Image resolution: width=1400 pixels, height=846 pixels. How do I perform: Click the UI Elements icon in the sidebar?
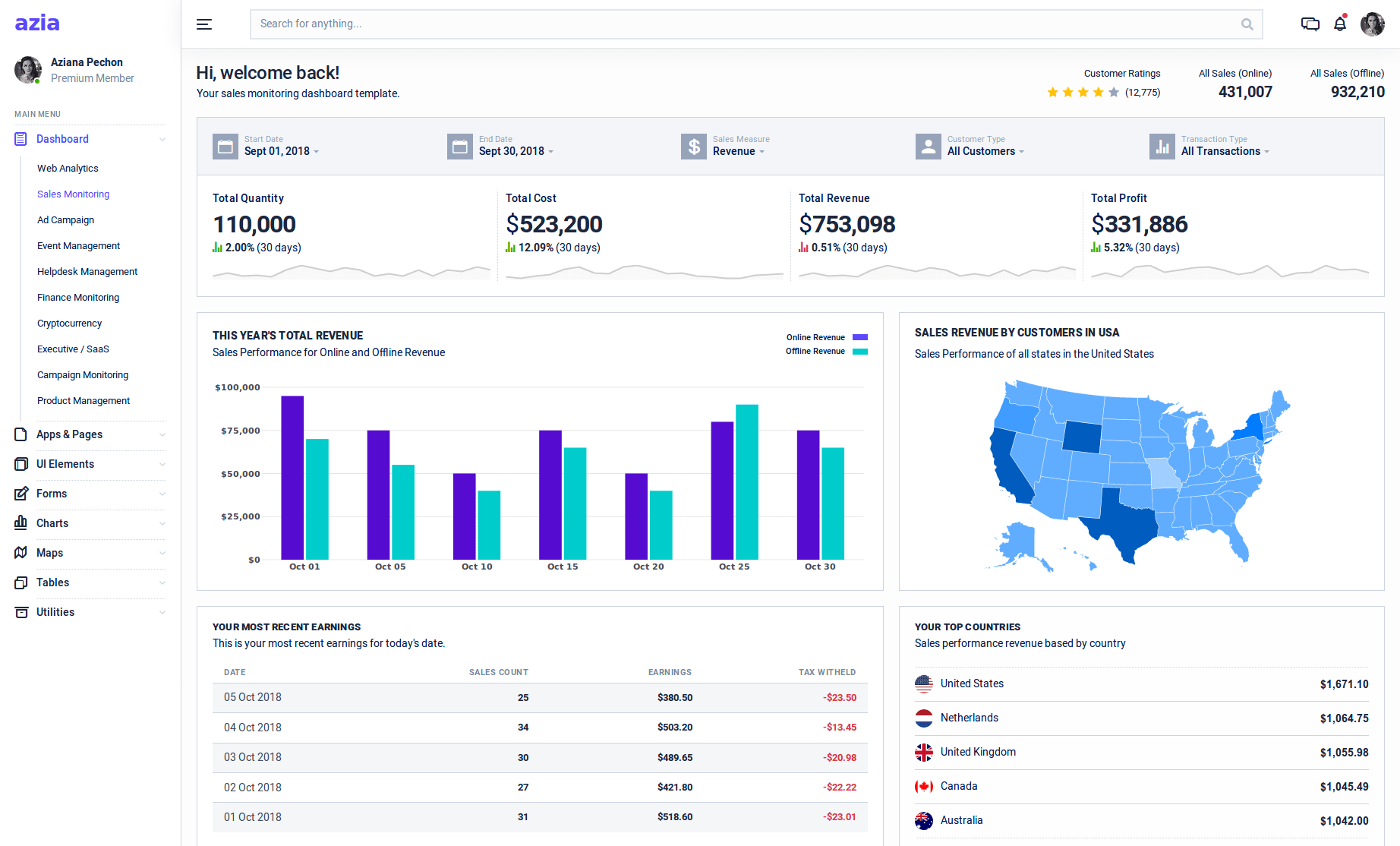[x=20, y=464]
